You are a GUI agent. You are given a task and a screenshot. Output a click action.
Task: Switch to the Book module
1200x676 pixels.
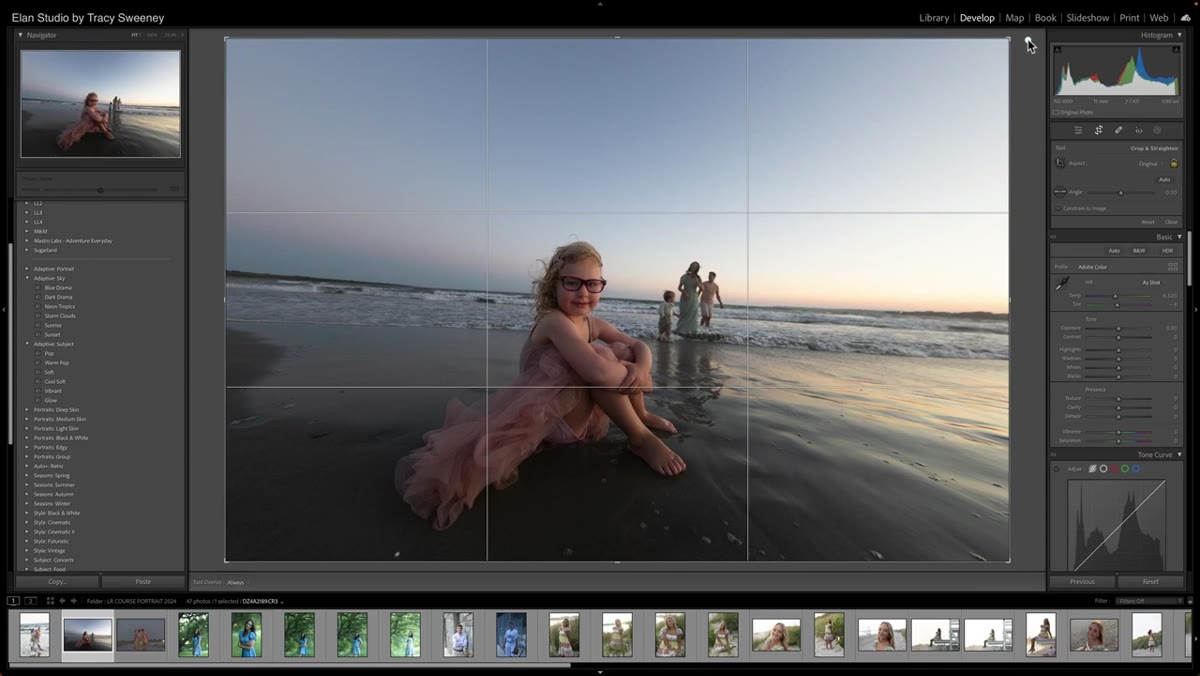pos(1045,18)
